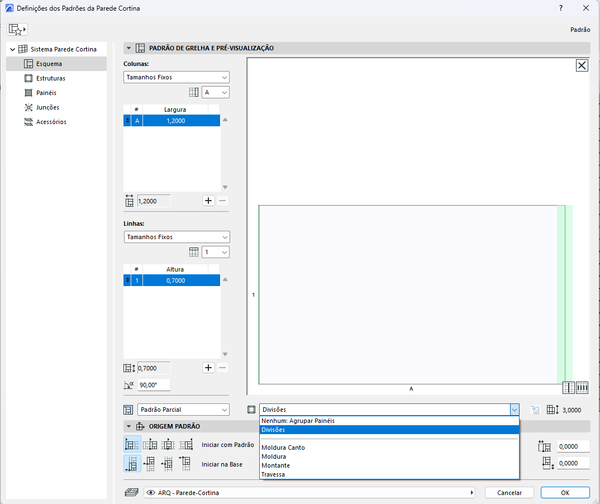600x504 pixels.
Task: Open the Painéis page
Action: pyautogui.click(x=46, y=93)
